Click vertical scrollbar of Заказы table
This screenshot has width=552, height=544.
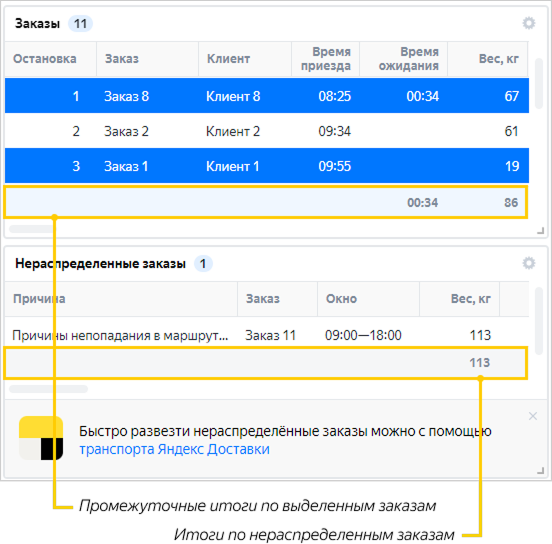coord(539,84)
